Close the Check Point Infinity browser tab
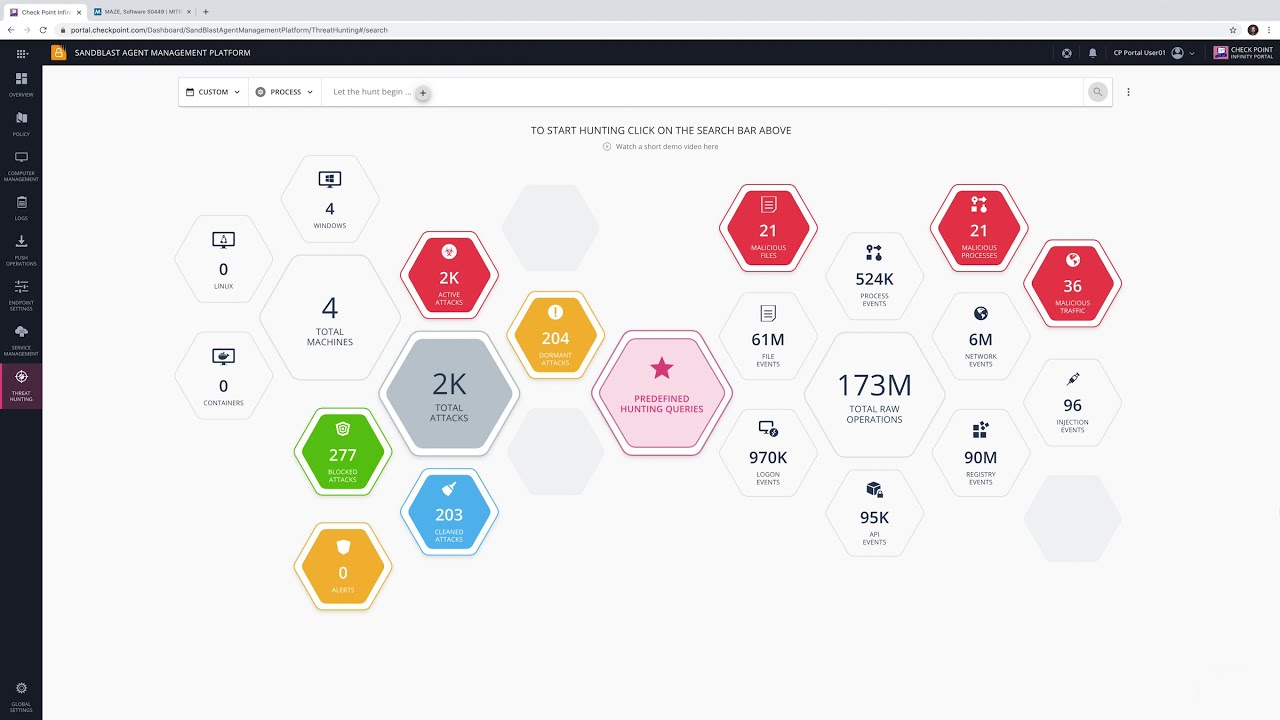This screenshot has height=720, width=1280. pyautogui.click(x=79, y=12)
